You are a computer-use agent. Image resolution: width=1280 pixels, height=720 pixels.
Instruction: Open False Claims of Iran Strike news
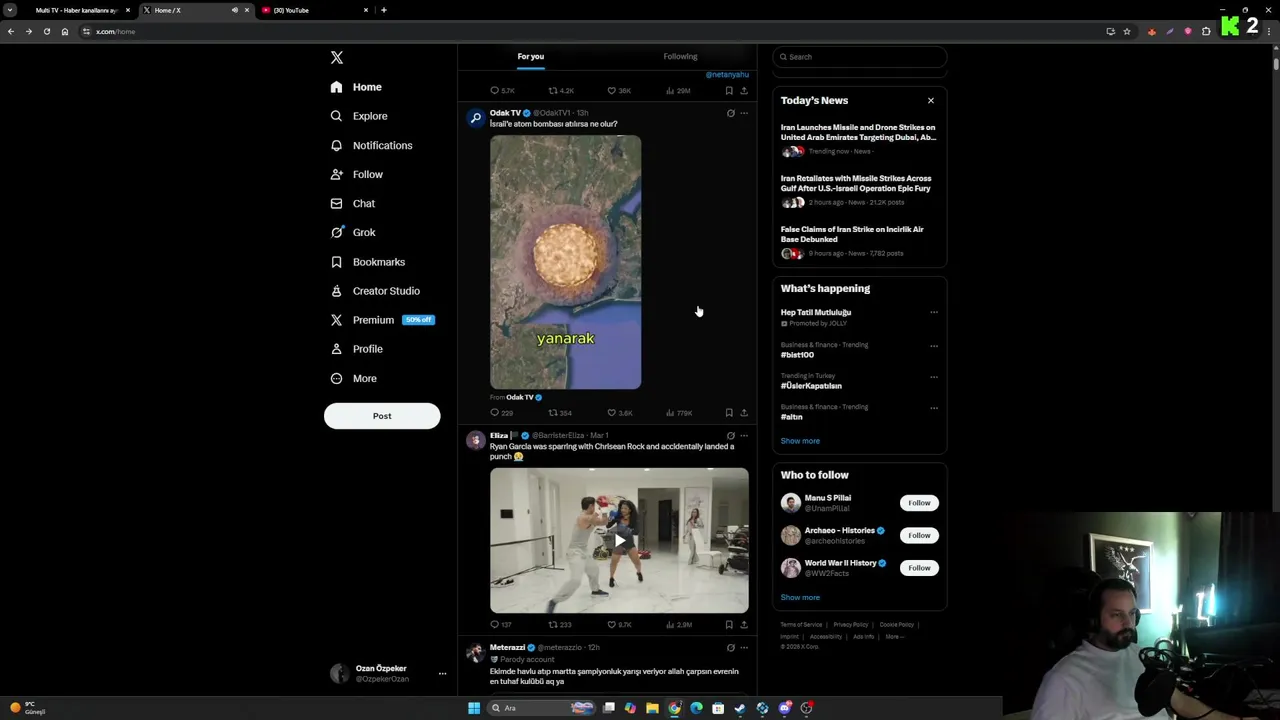point(852,234)
